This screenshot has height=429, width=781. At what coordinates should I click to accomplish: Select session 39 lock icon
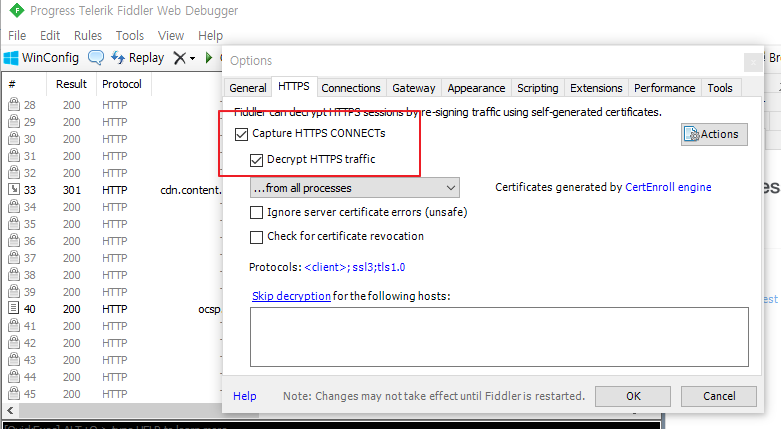[x=14, y=291]
